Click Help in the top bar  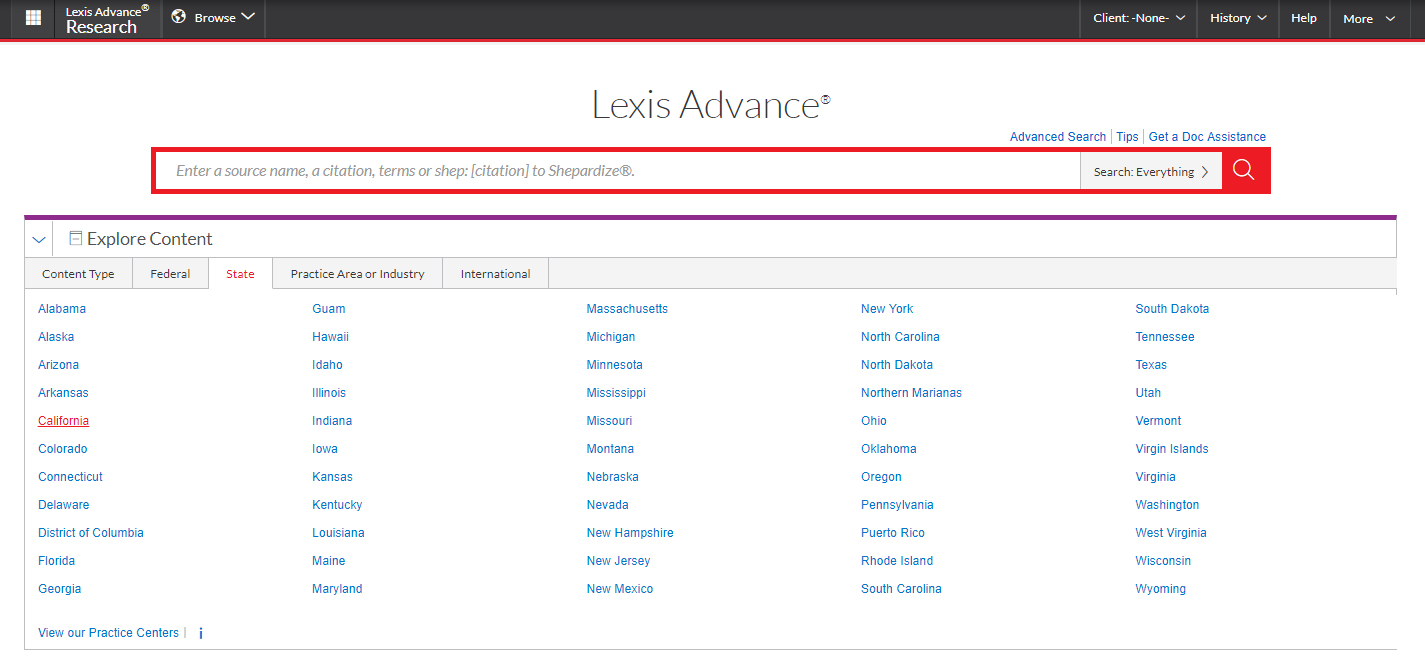coord(1304,18)
